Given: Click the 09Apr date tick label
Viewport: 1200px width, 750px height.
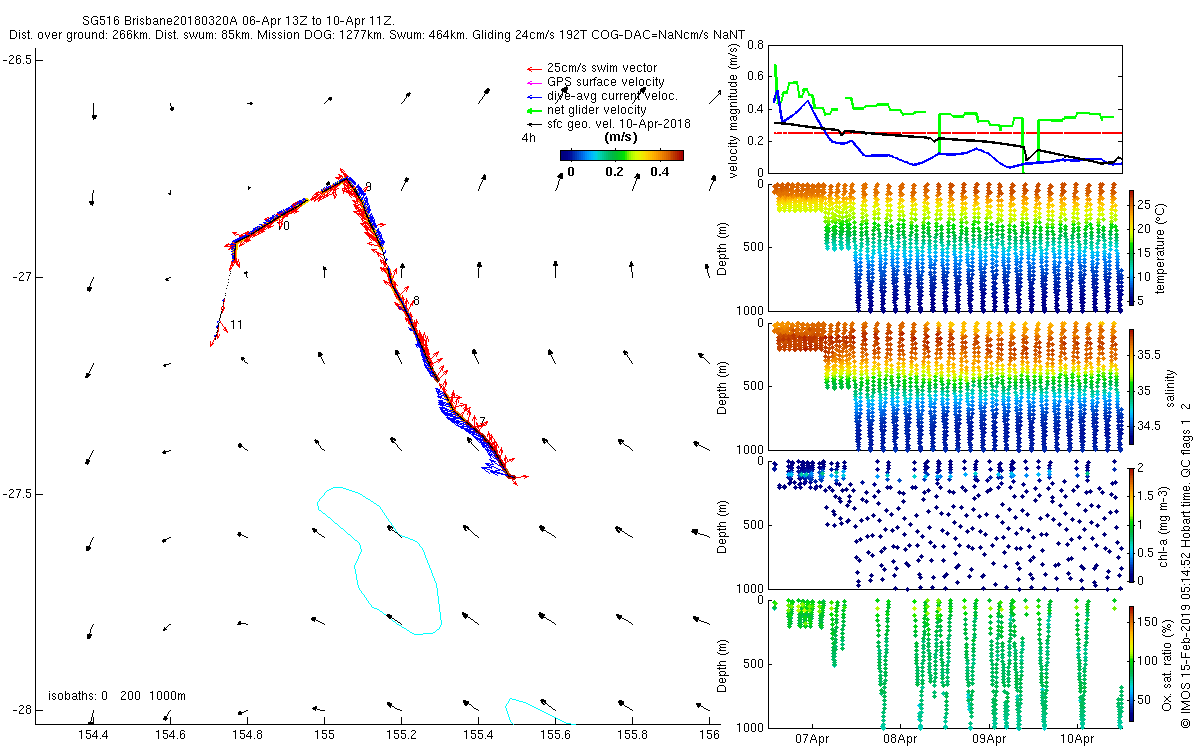Looking at the screenshot, I should 989,739.
